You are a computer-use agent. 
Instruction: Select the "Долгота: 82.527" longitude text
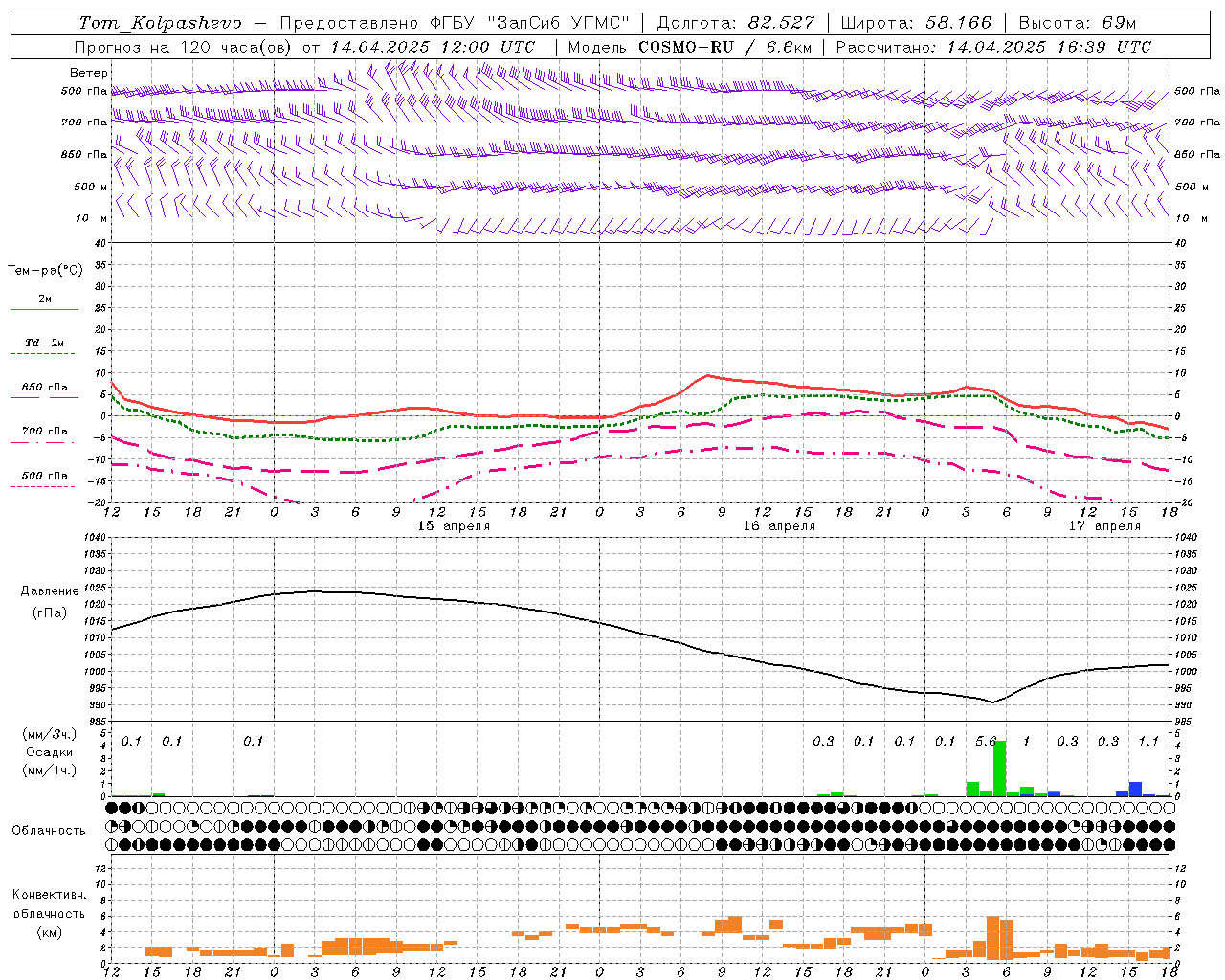[736, 23]
